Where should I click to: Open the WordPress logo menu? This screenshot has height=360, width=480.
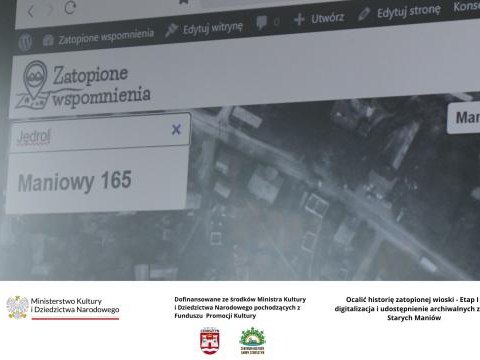point(25,42)
